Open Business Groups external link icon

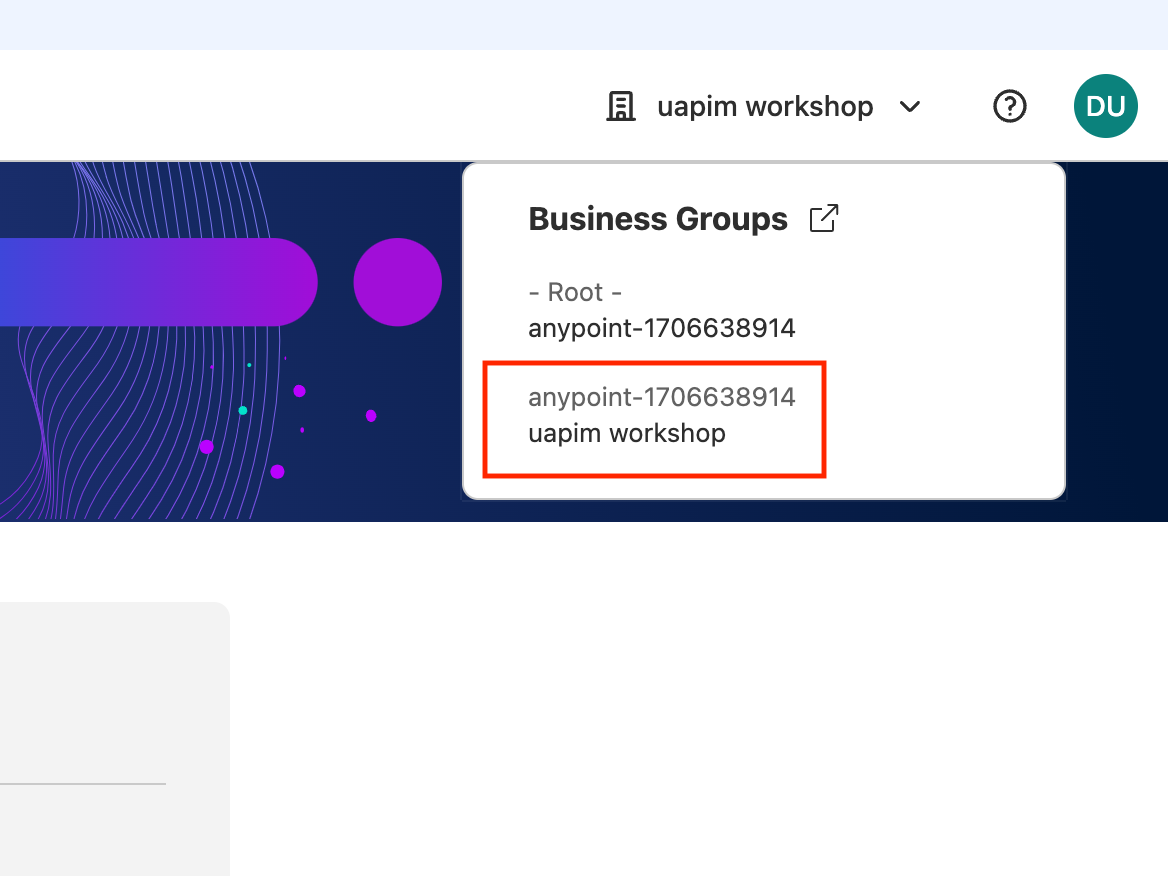(x=824, y=218)
